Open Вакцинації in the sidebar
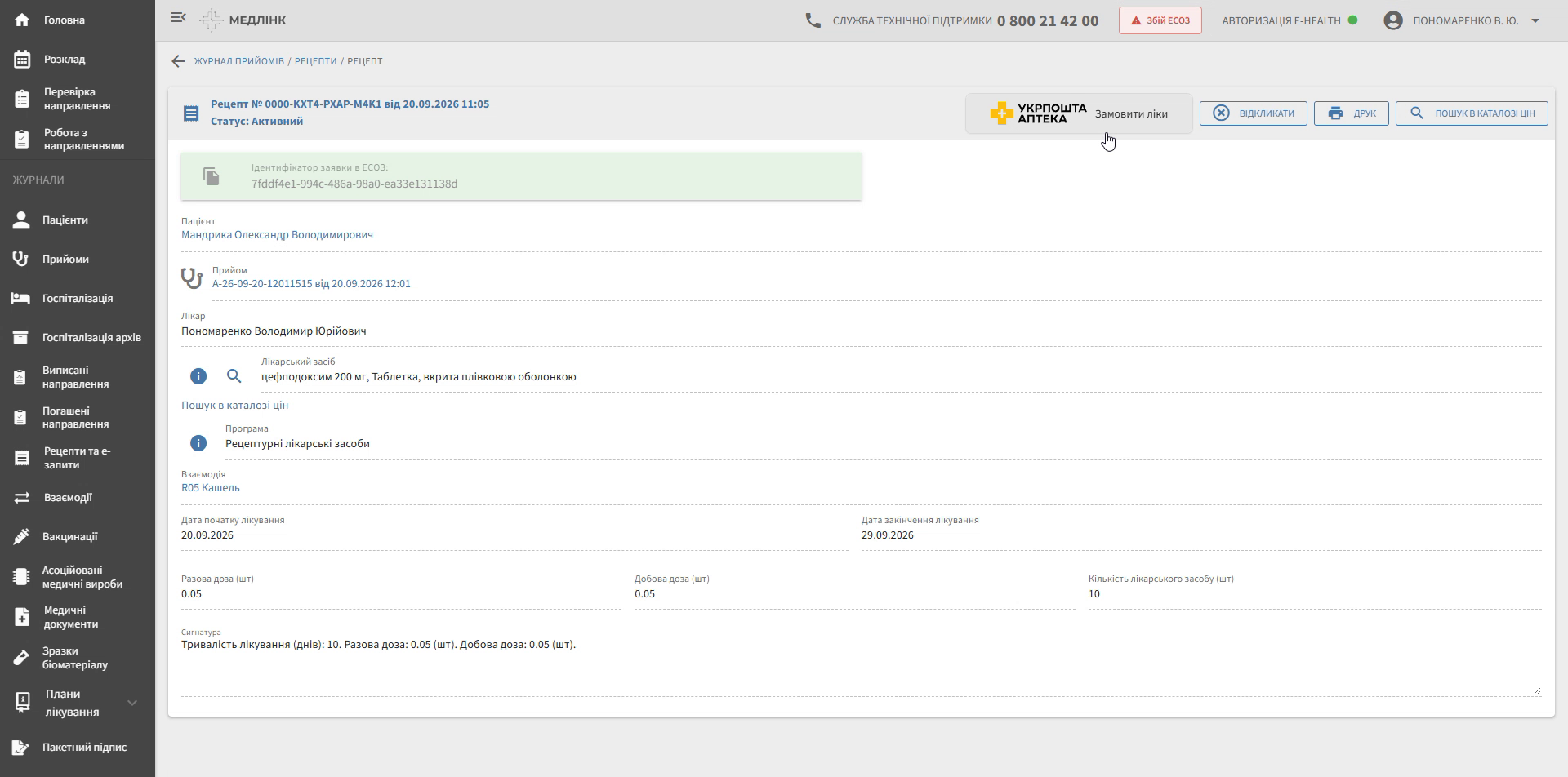This screenshot has width=1568, height=777. pyautogui.click(x=78, y=536)
